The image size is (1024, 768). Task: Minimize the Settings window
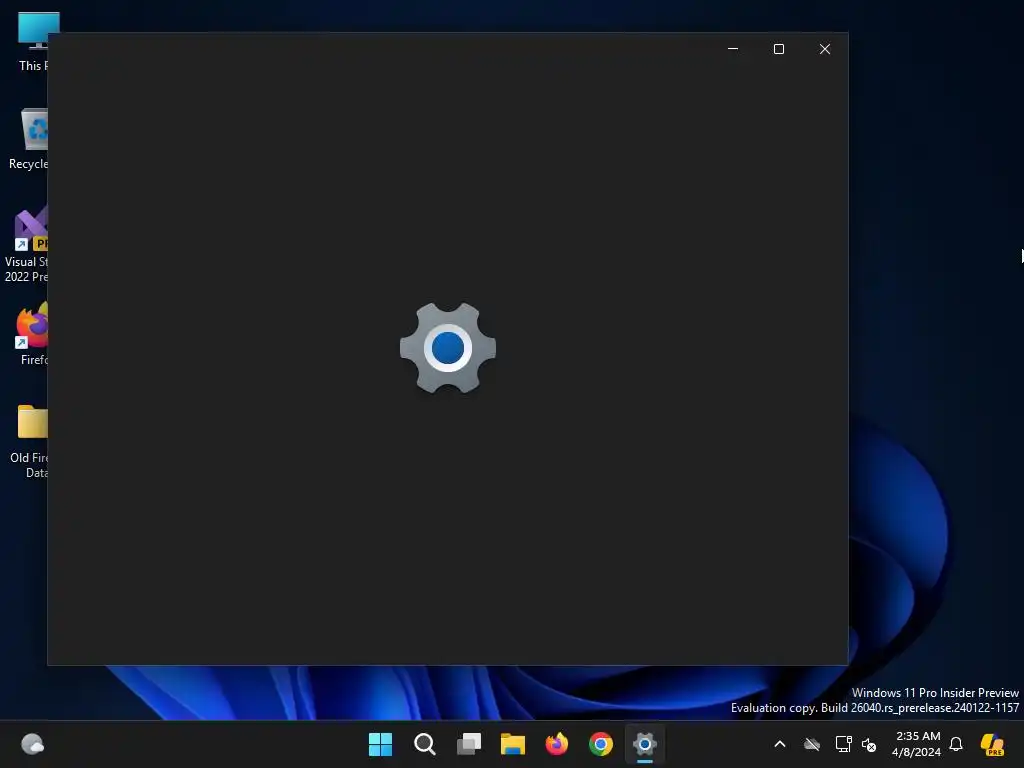[733, 49]
